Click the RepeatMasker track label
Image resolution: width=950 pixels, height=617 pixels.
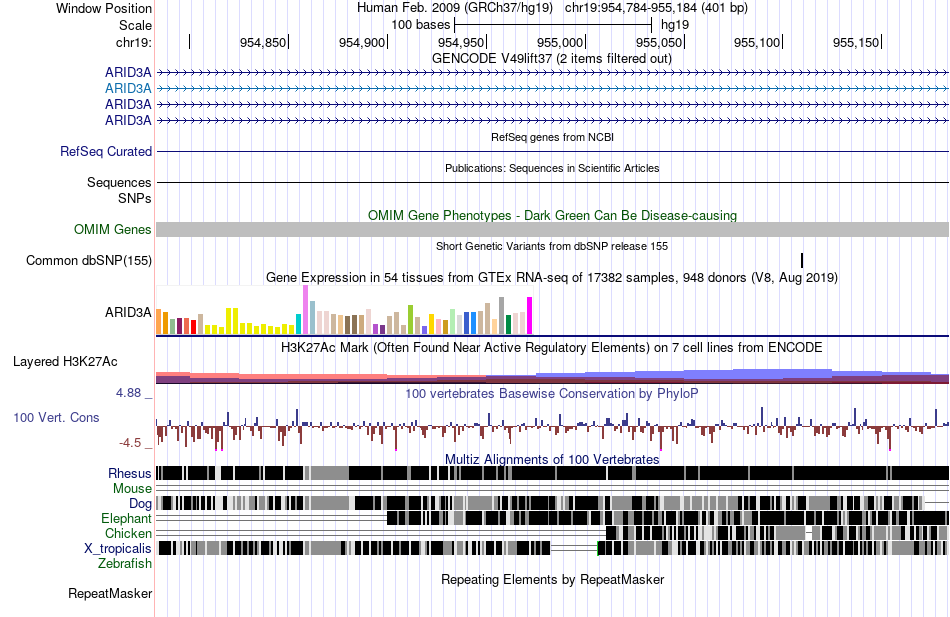[110, 594]
